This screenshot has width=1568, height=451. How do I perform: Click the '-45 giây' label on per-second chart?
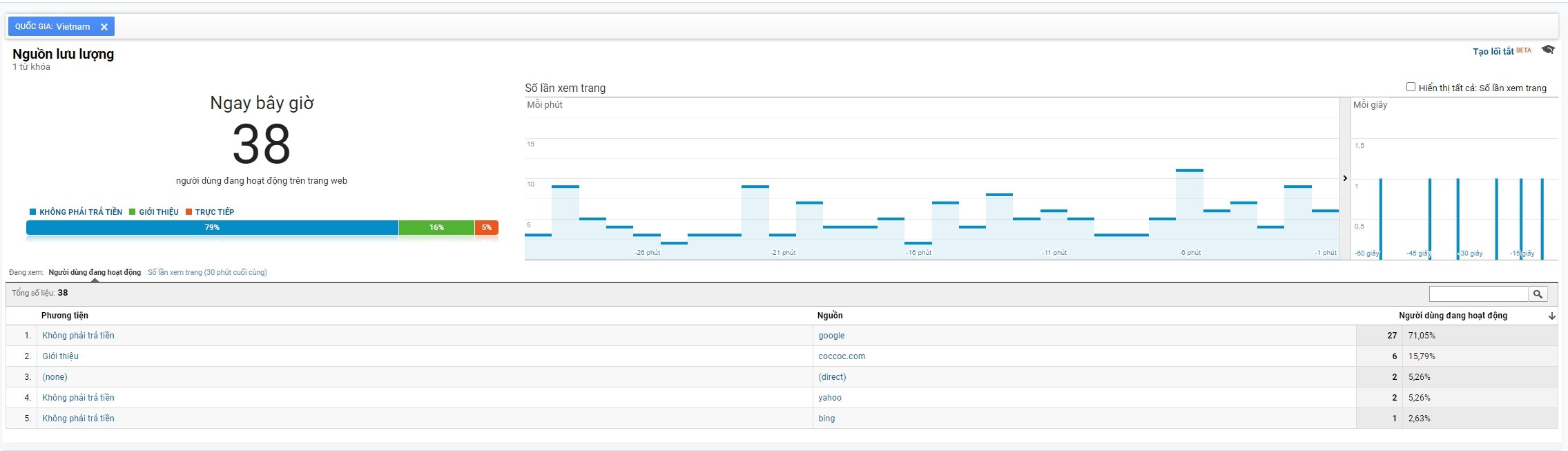click(x=1418, y=253)
